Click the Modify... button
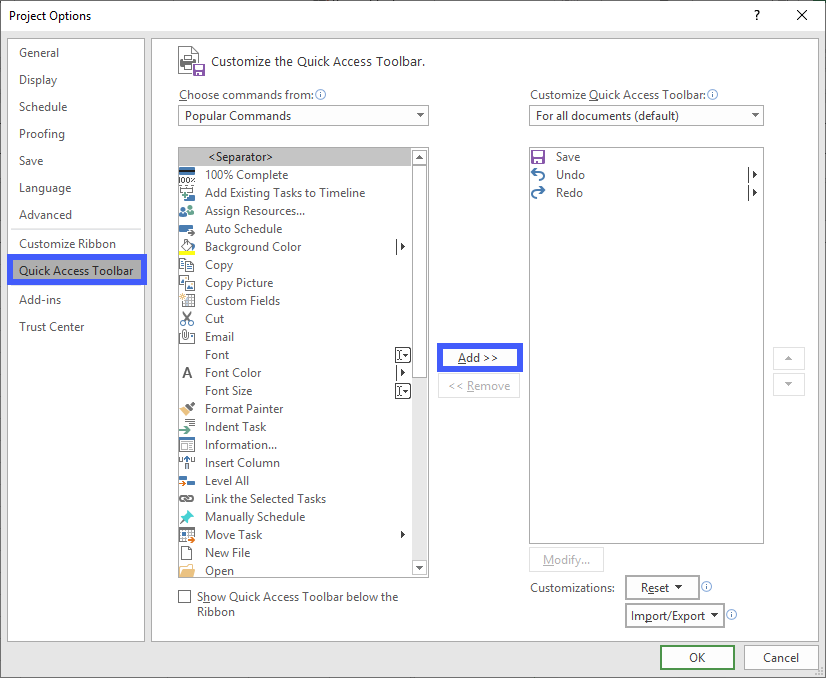The height and width of the screenshot is (678, 826). [x=566, y=559]
